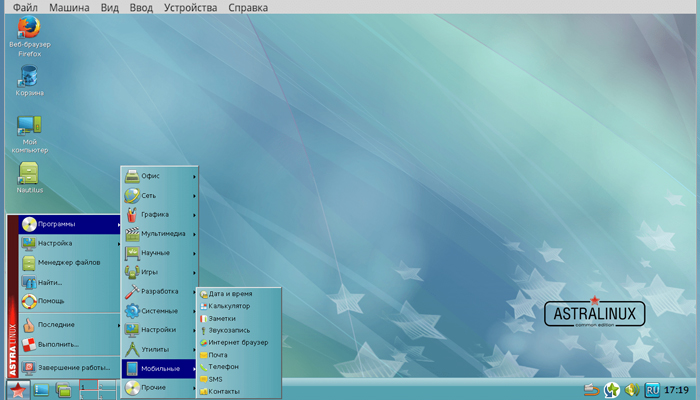
Task: Open the Справка menu
Action: point(248,8)
